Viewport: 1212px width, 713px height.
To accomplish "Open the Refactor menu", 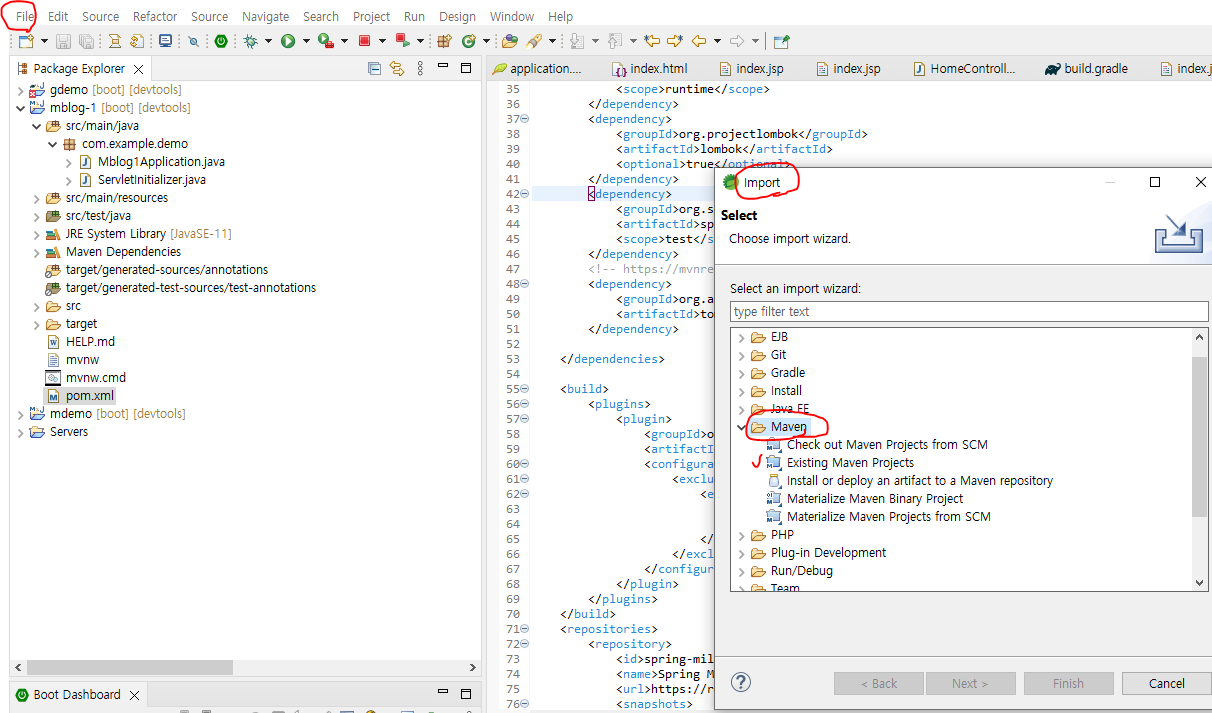I will [x=155, y=16].
